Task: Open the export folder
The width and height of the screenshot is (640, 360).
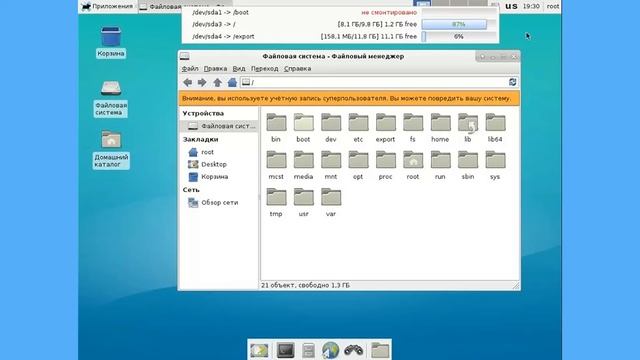Action: pos(386,127)
